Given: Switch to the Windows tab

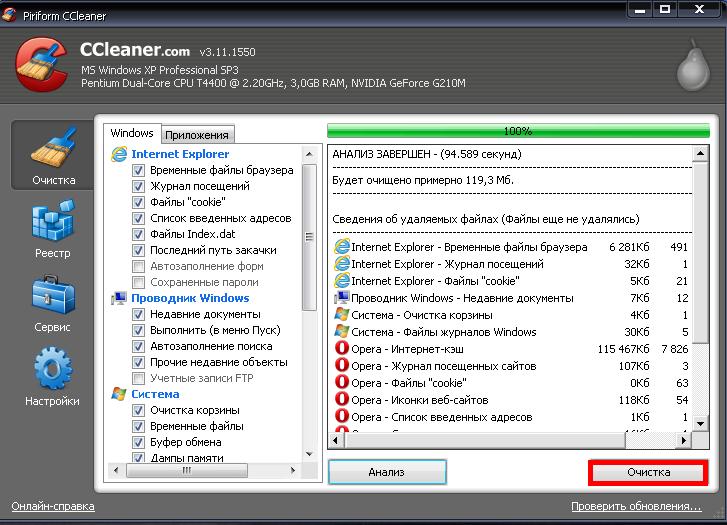Looking at the screenshot, I should [132, 134].
